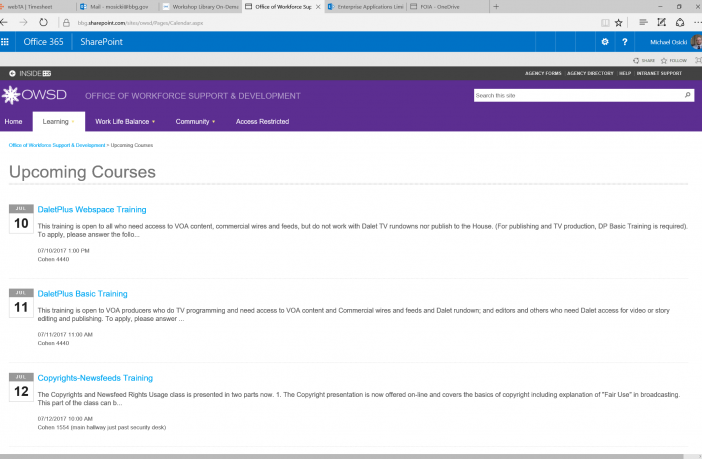The image size is (702, 459).
Task: Click the Office 365 header link
Action: pyautogui.click(x=43, y=42)
